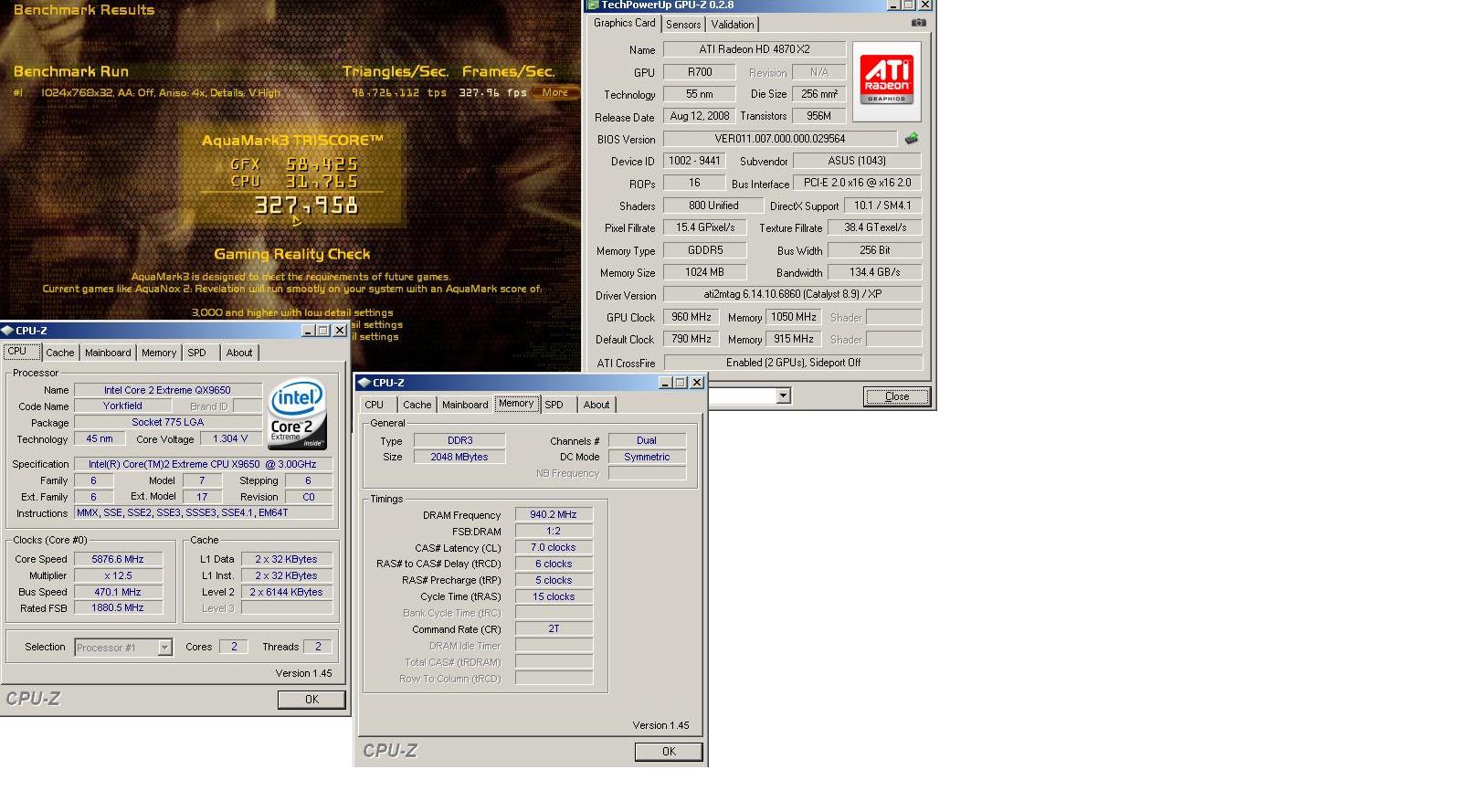This screenshot has height=812, width=1478.
Task: Click the BIOS version VER011.007.000.000.029564 field
Action: (x=780, y=139)
